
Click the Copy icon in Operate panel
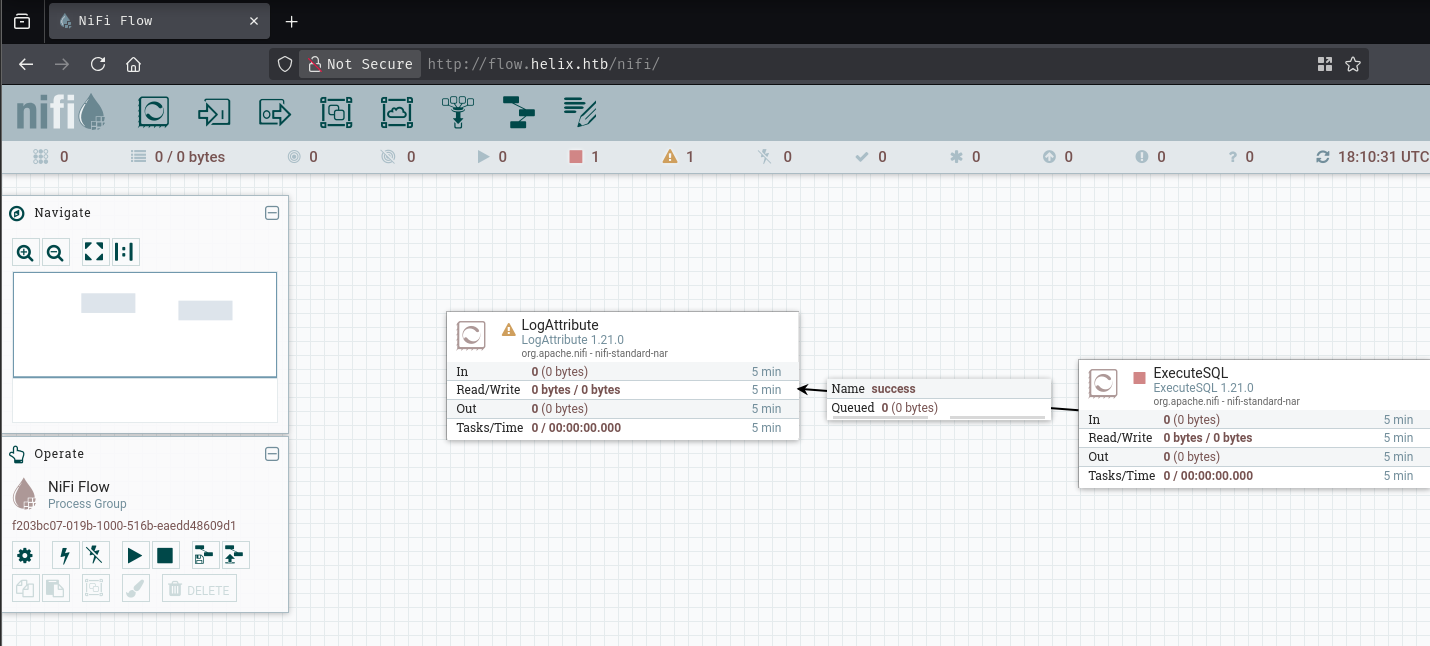coord(26,589)
